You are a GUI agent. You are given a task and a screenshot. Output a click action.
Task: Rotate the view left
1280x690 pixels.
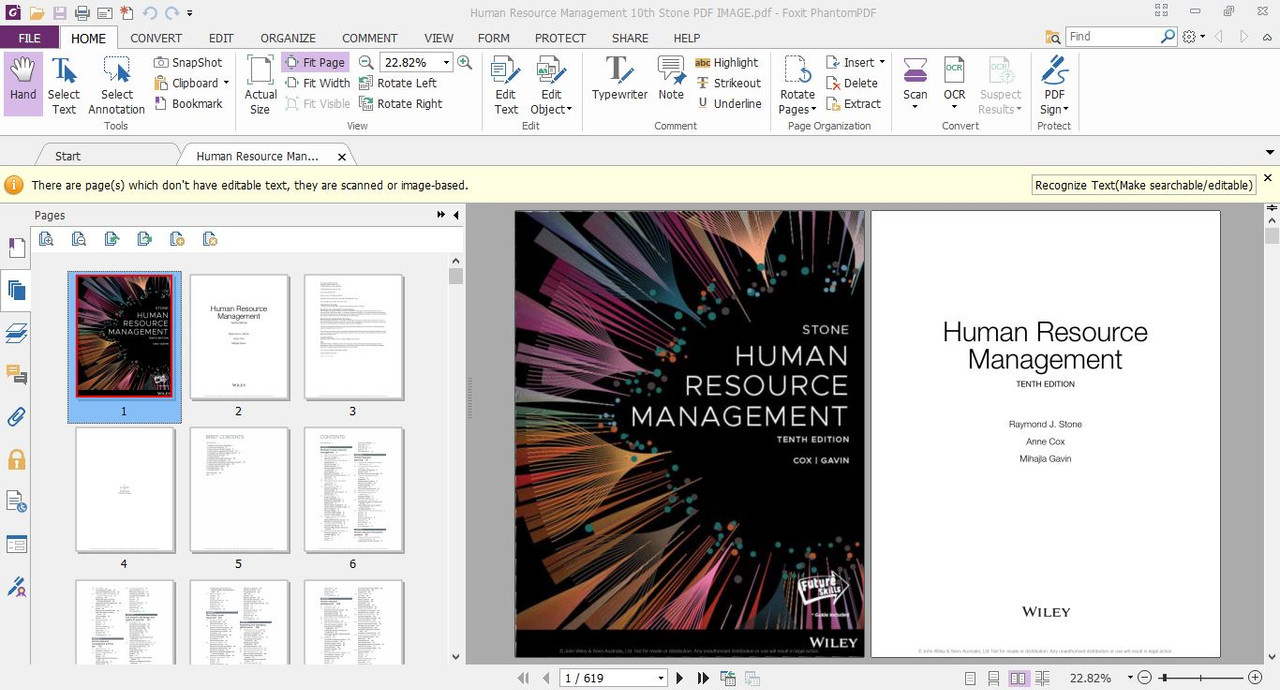[x=397, y=83]
